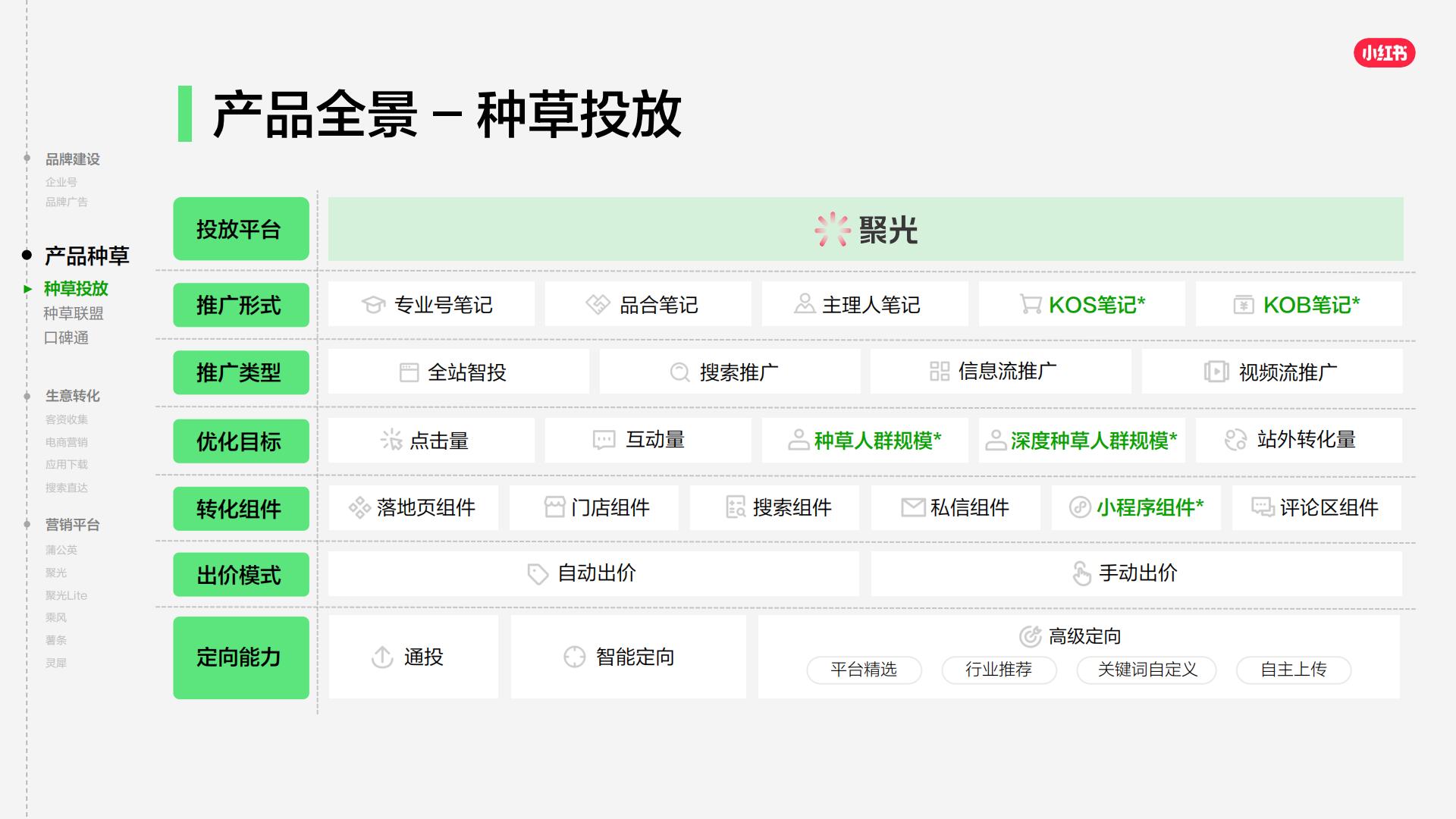Click the 品牌广告 sidebar entry
This screenshot has height=819, width=1456.
point(67,202)
